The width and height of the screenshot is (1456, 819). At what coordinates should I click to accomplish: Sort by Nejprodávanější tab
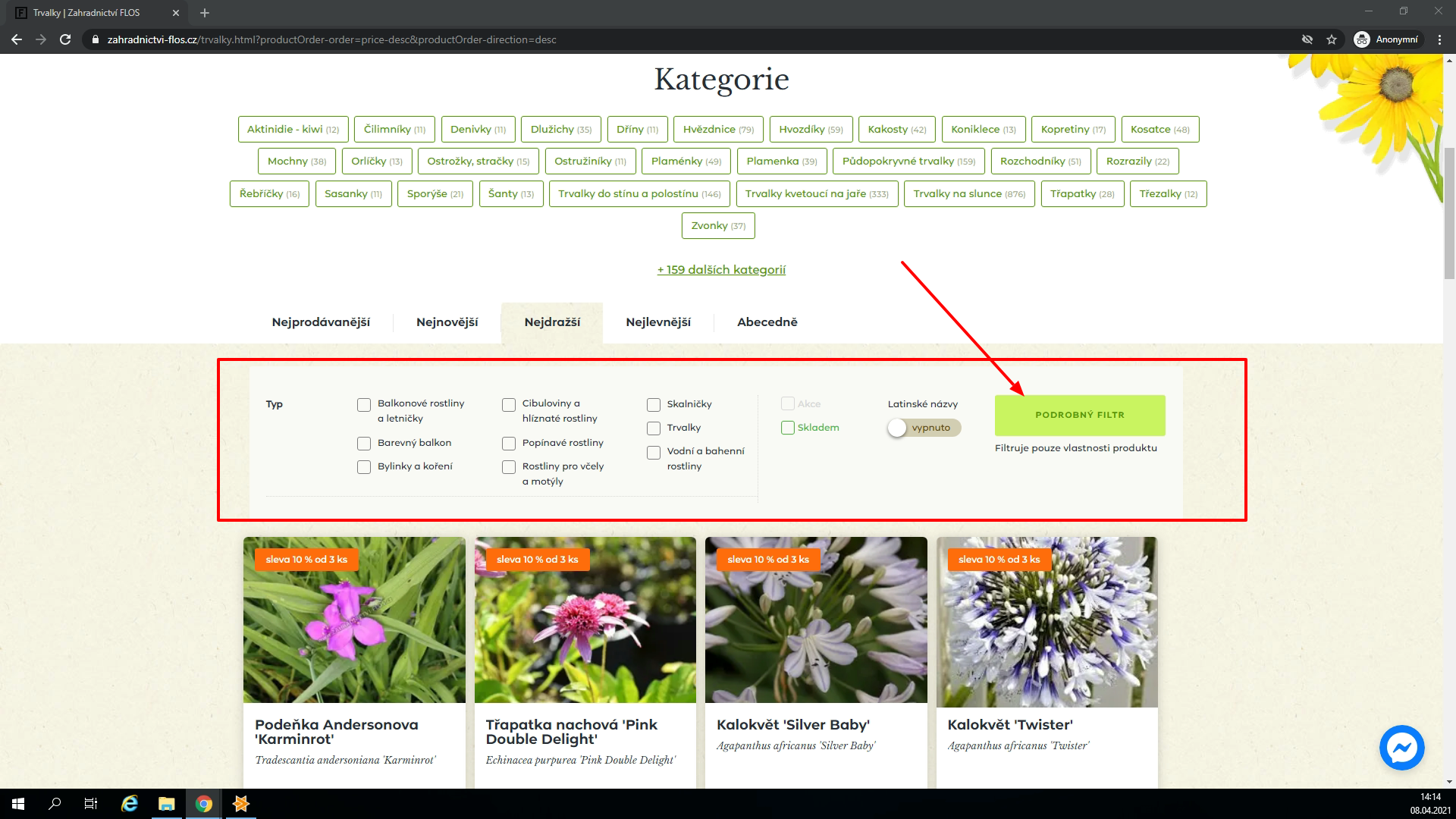(321, 322)
